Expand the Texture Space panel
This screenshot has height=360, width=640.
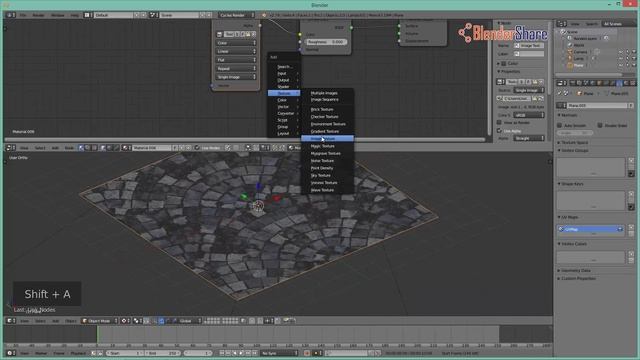pos(573,142)
